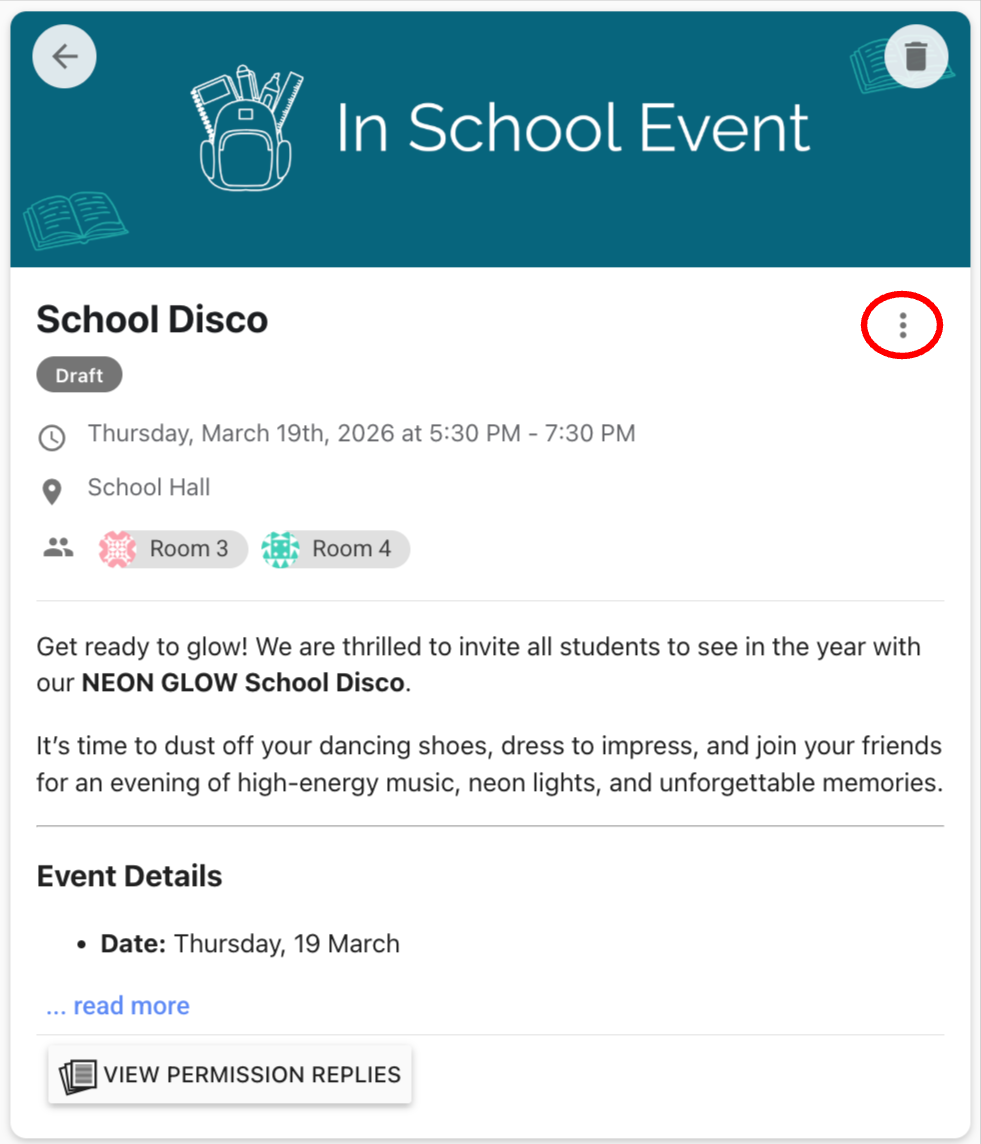Viewport: 981px width, 1144px height.
Task: Click the School Disco title
Action: (x=152, y=320)
